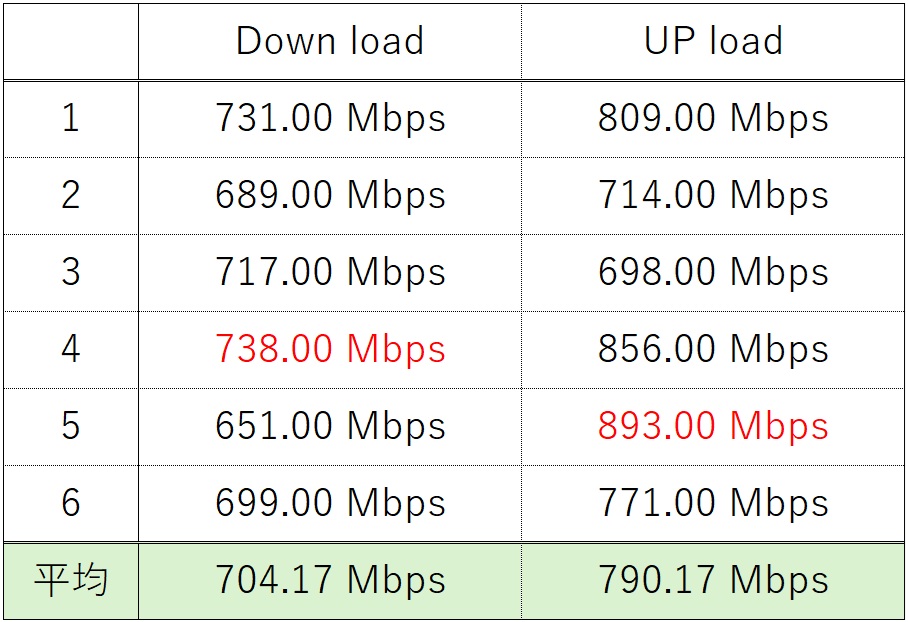Click the average 790.17 Mbps cell
The height and width of the screenshot is (622, 908).
pos(713,580)
